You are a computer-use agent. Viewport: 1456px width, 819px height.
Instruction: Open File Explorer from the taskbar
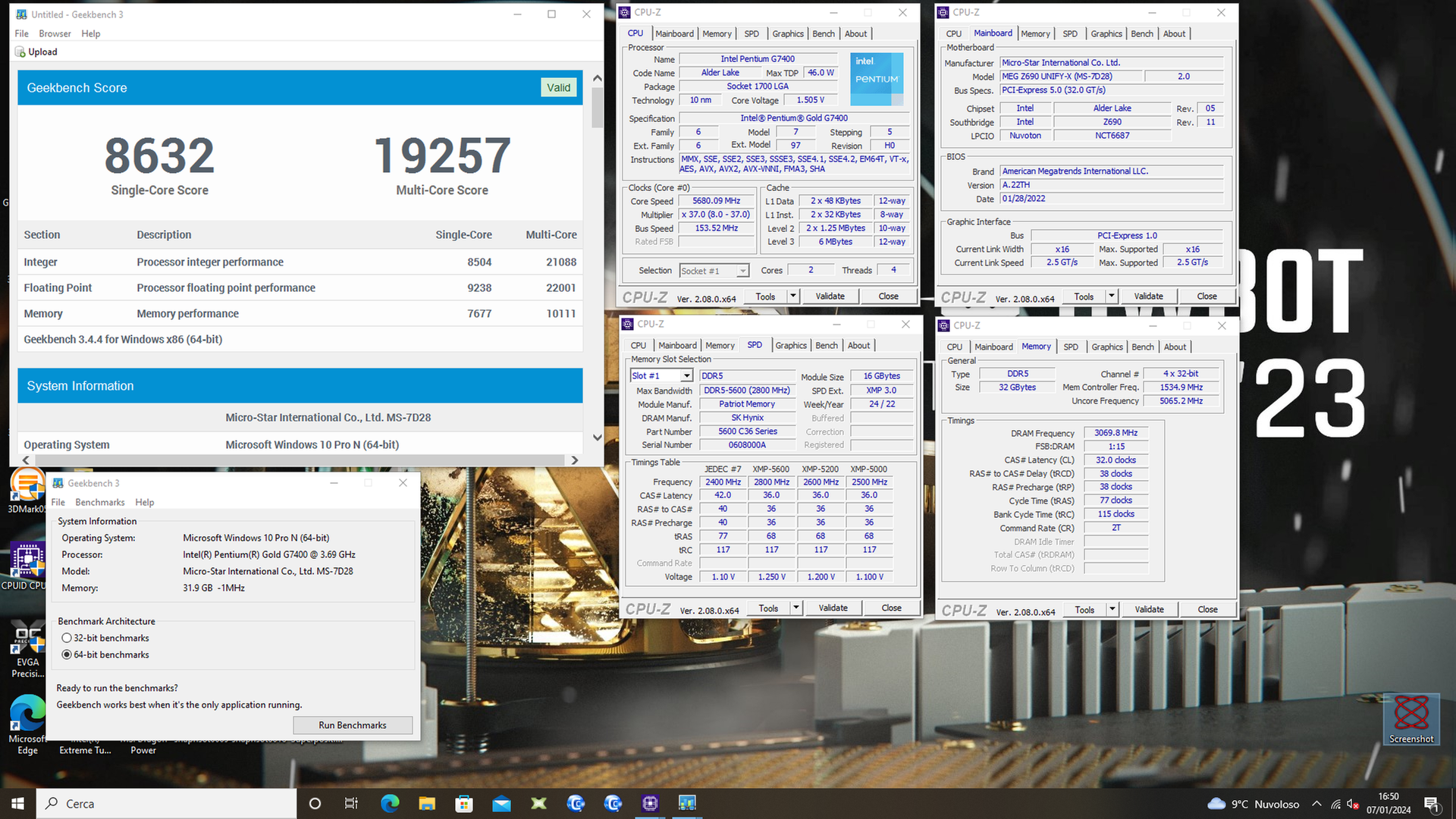pyautogui.click(x=426, y=803)
